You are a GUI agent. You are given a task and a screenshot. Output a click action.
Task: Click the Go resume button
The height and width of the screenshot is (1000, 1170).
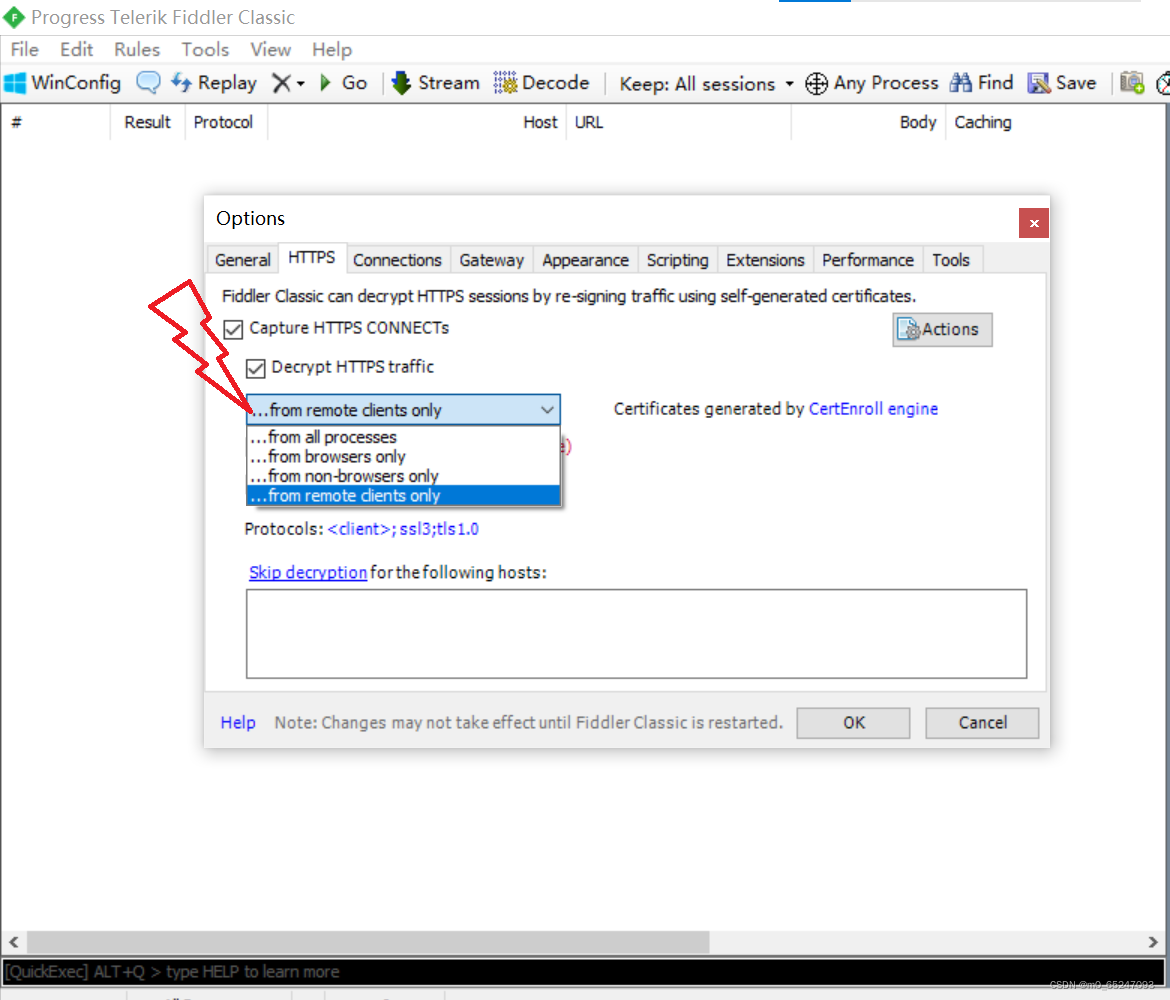tap(343, 83)
